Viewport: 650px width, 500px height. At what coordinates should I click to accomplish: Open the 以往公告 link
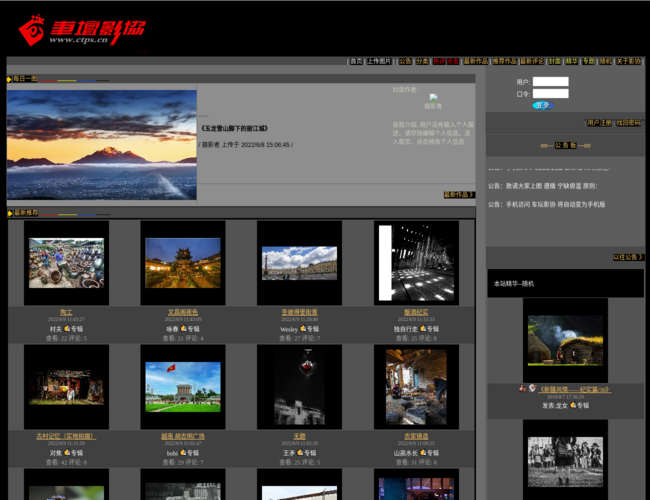click(627, 257)
